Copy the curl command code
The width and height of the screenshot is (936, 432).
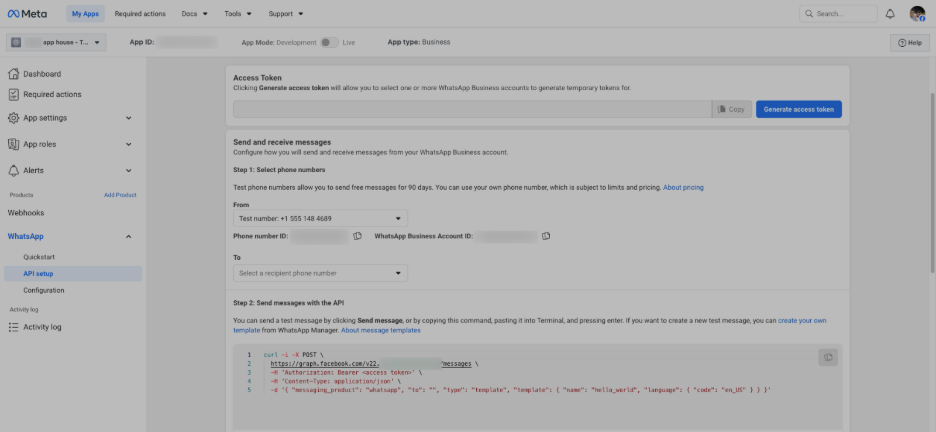click(828, 357)
